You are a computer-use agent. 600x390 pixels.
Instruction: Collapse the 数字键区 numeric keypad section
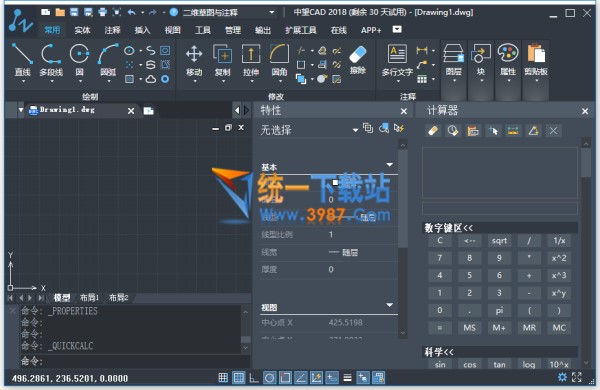click(x=500, y=228)
